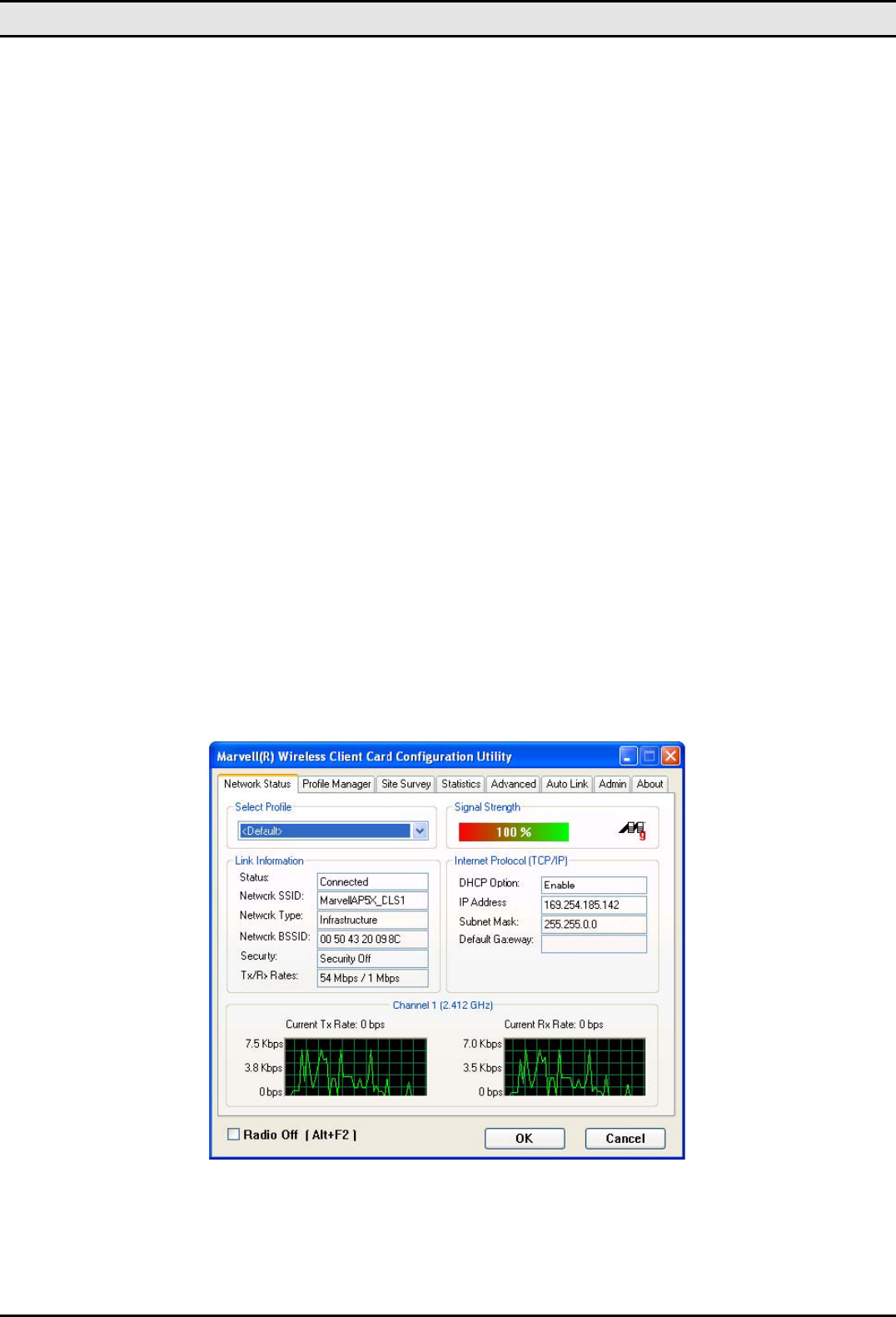Confirm with the OK button
896x1317 pixels.
click(525, 1139)
